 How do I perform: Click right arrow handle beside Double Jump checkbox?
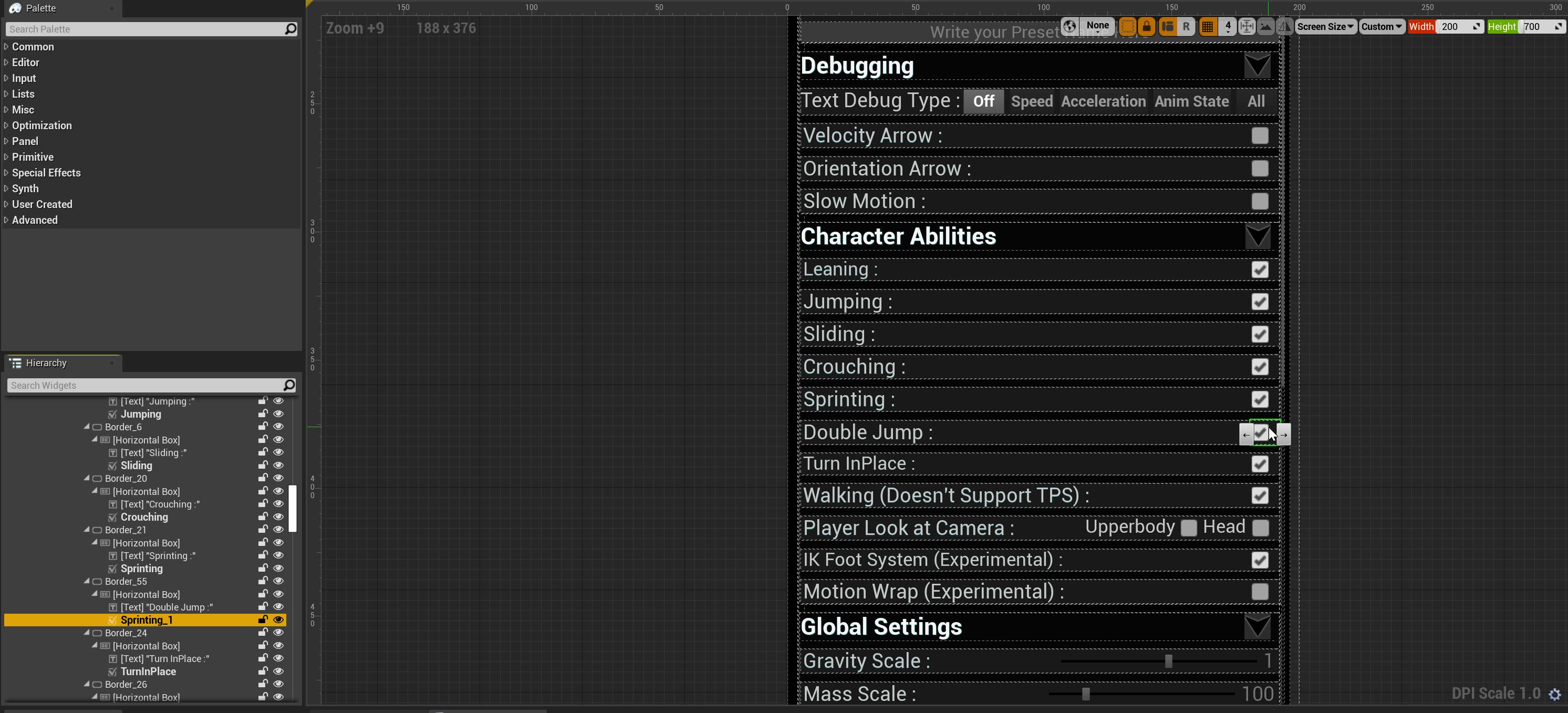[1284, 435]
